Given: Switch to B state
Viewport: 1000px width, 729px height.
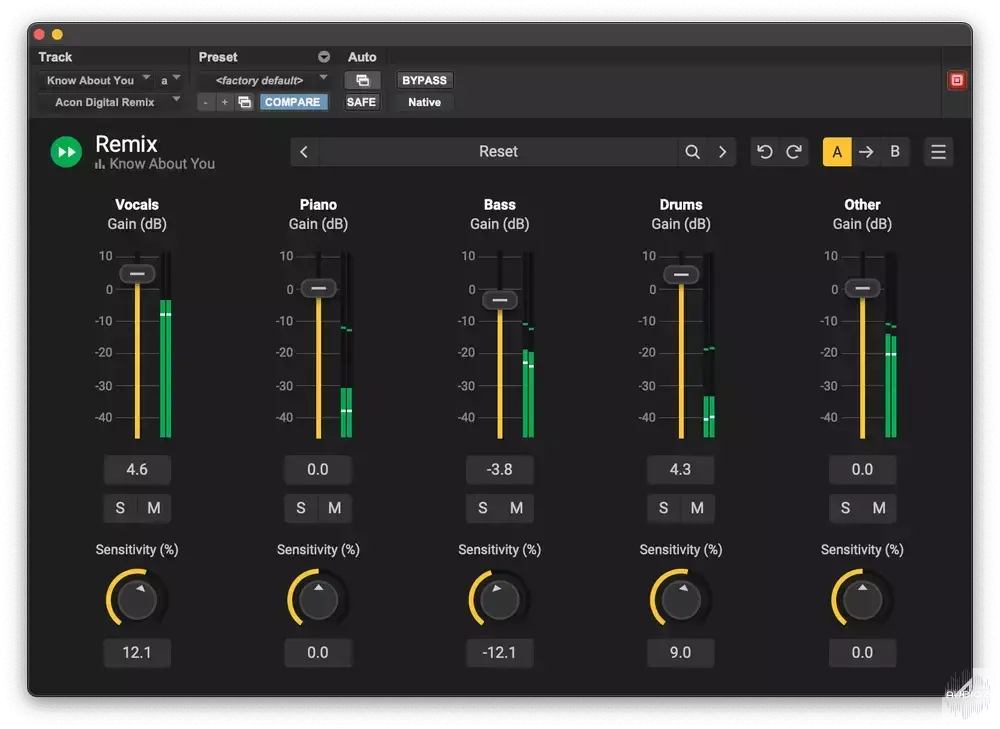Looking at the screenshot, I should (x=895, y=152).
